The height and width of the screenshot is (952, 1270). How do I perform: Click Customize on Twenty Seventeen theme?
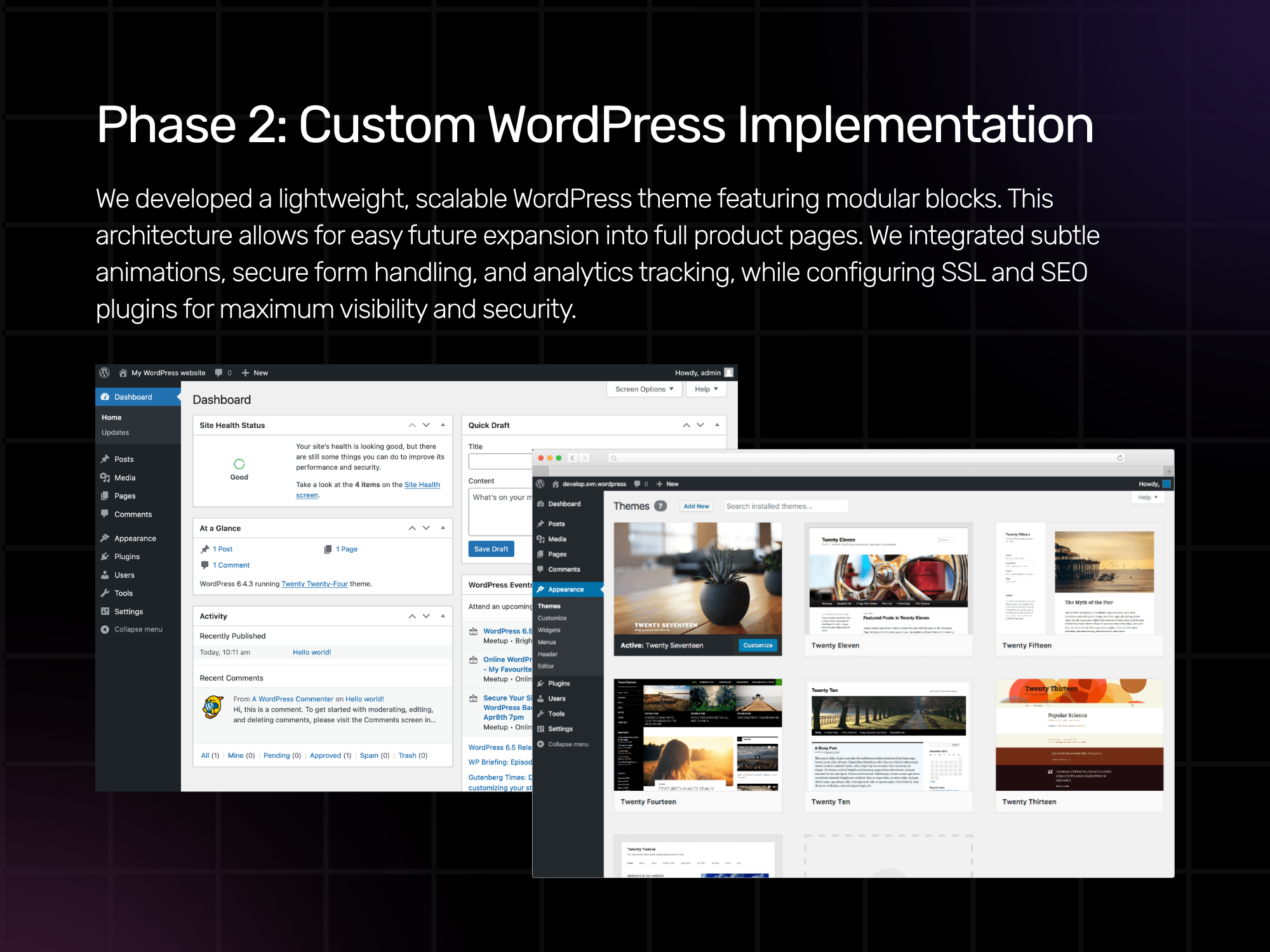coord(758,645)
